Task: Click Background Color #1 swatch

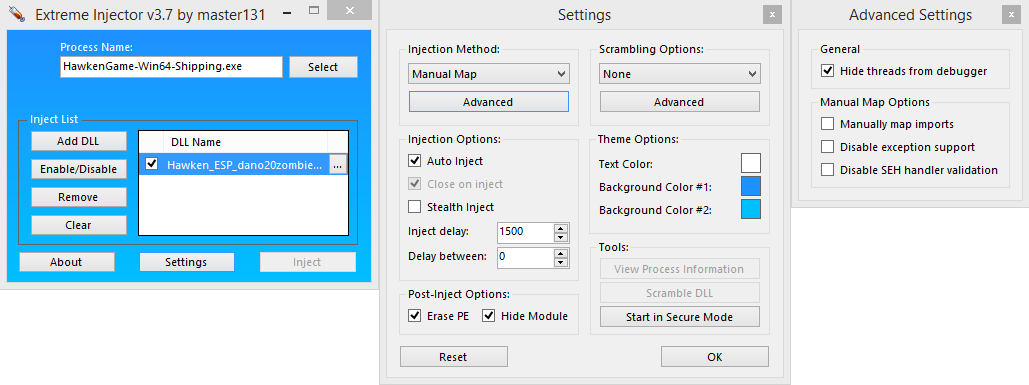Action: (x=751, y=186)
